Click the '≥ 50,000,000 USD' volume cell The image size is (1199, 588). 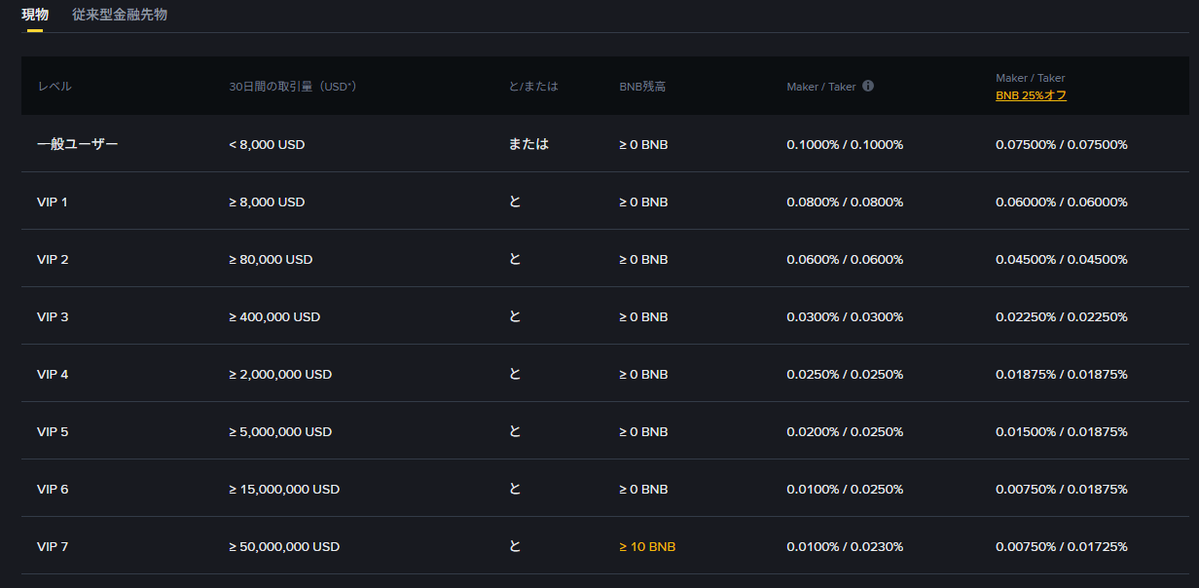click(284, 547)
